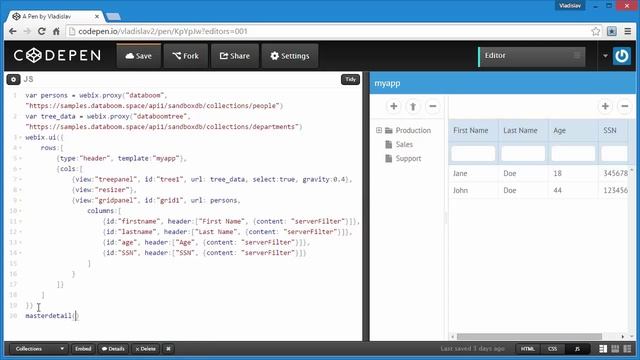640x360 pixels.
Task: Toggle the JS editor panel
Action: click(x=577, y=349)
